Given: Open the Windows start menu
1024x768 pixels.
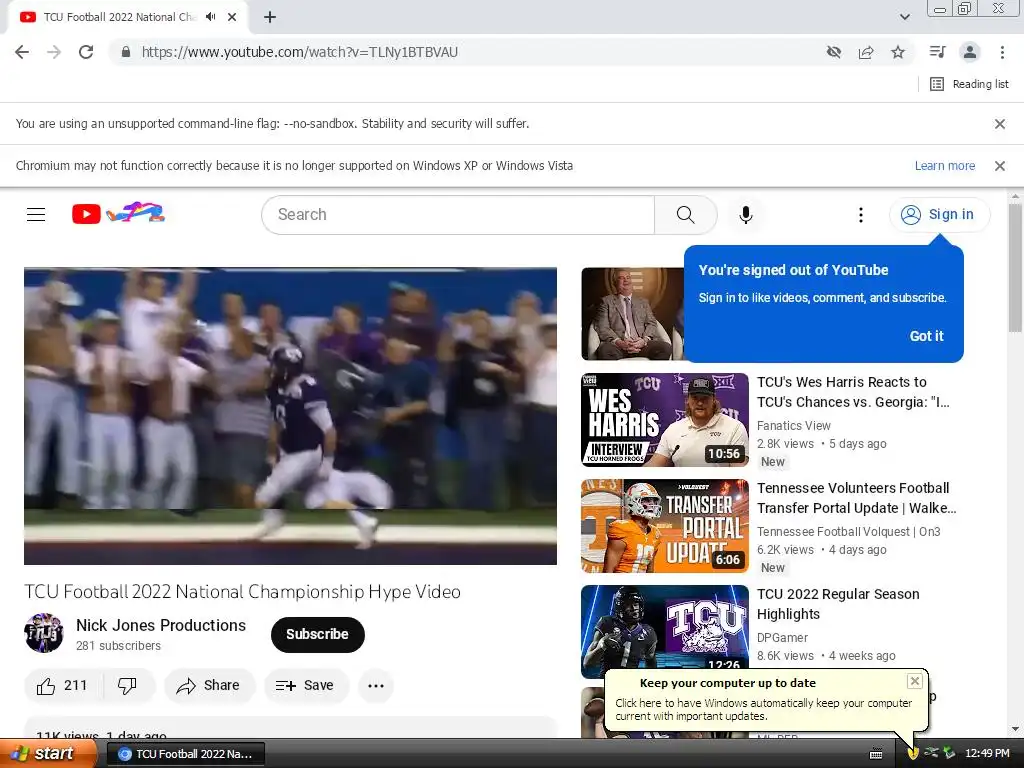Looking at the screenshot, I should pyautogui.click(x=48, y=754).
